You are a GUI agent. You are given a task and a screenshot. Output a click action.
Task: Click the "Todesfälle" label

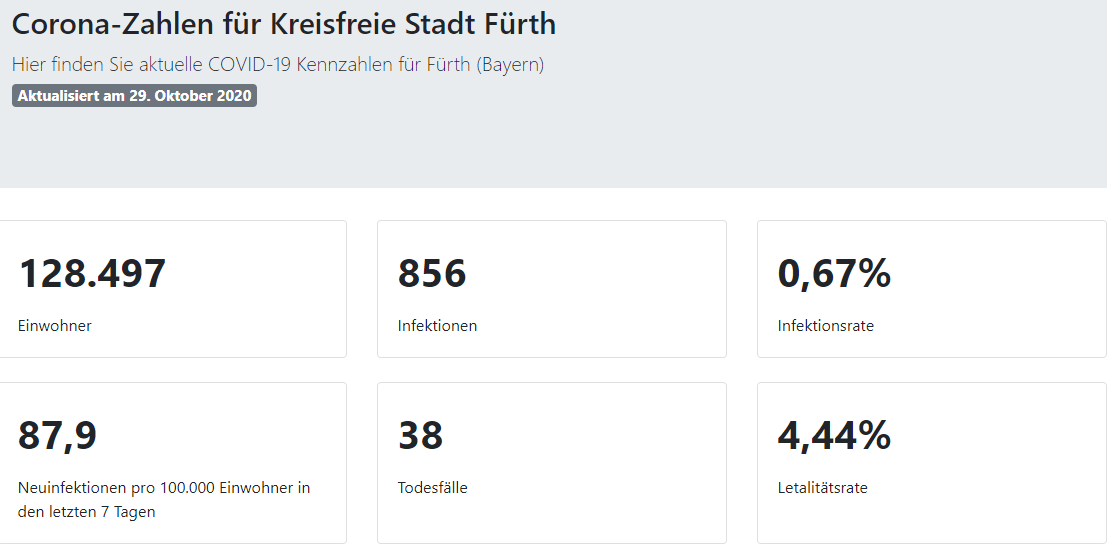point(432,488)
